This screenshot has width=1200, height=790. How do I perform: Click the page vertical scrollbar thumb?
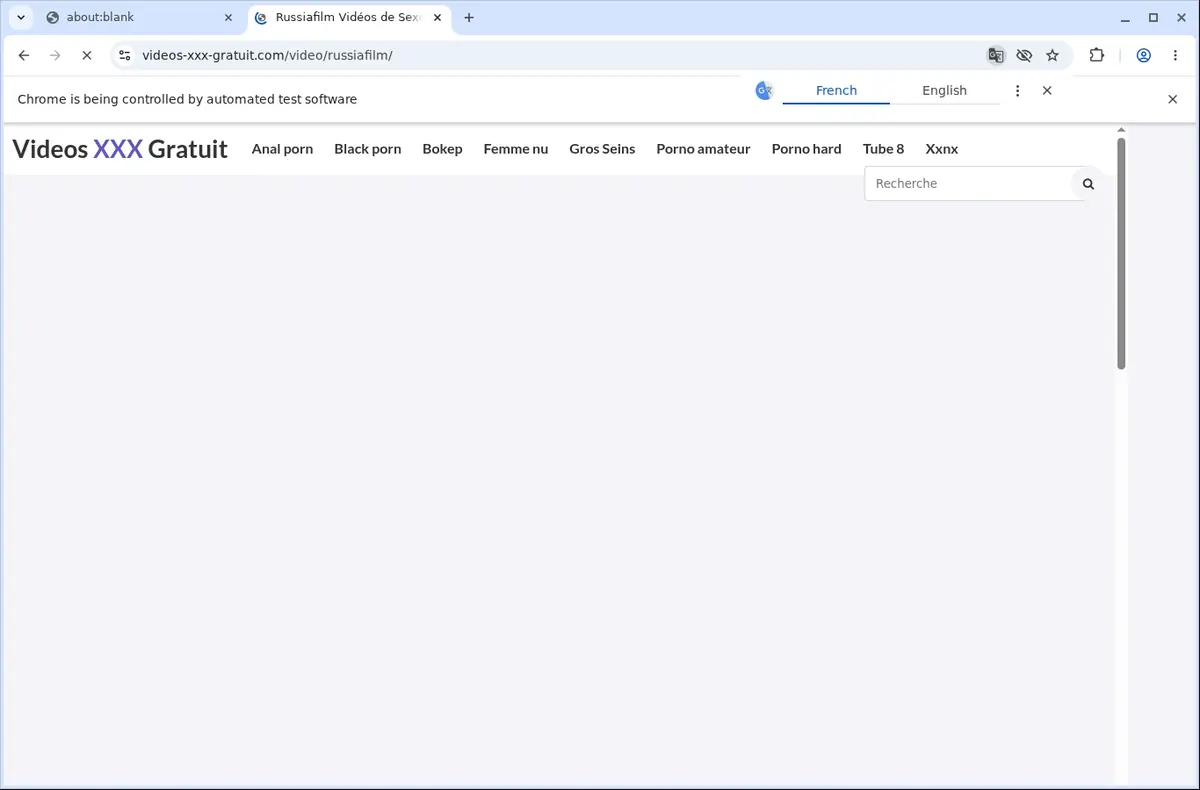[1121, 253]
